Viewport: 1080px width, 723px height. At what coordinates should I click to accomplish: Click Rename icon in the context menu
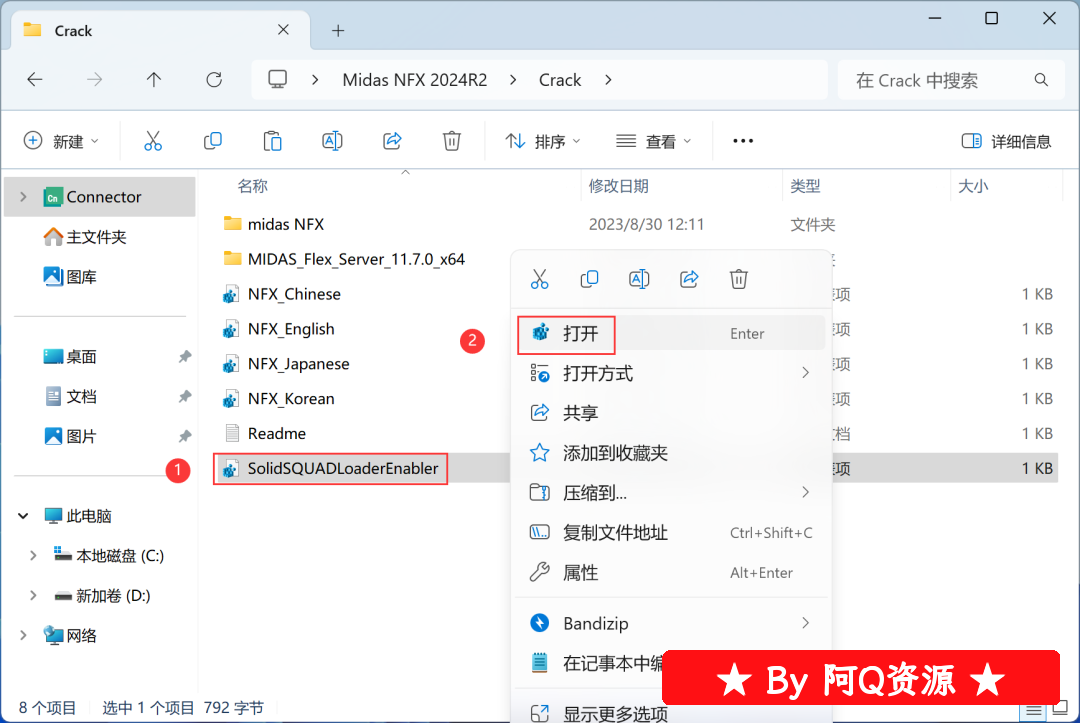pyautogui.click(x=639, y=280)
